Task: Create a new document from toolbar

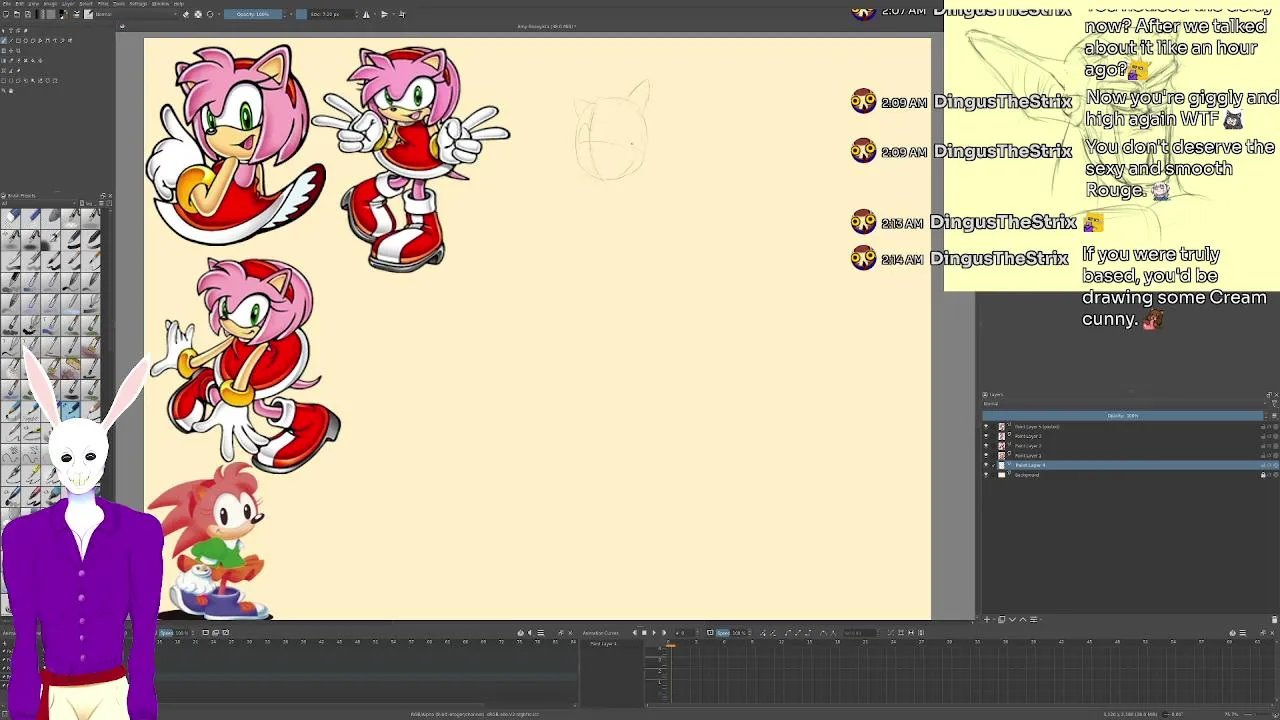Action: [x=6, y=14]
